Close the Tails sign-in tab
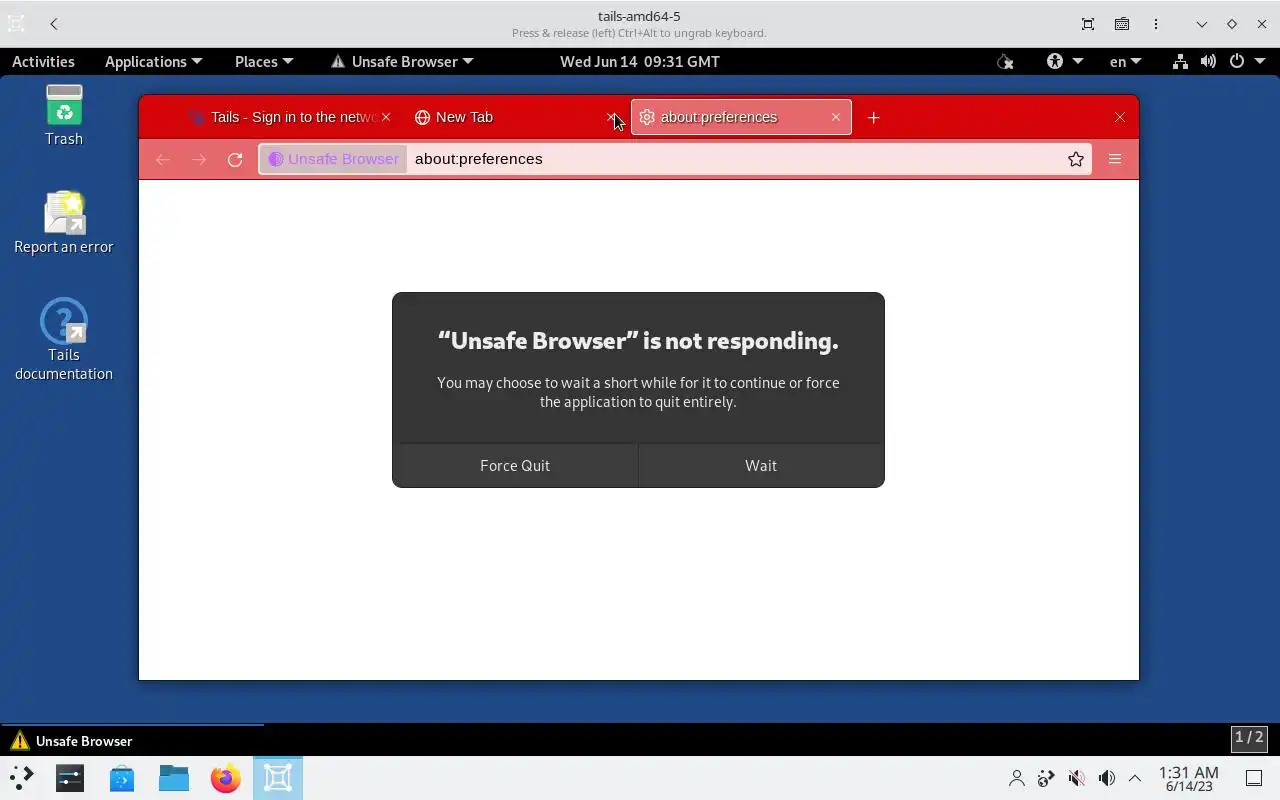 [x=386, y=117]
